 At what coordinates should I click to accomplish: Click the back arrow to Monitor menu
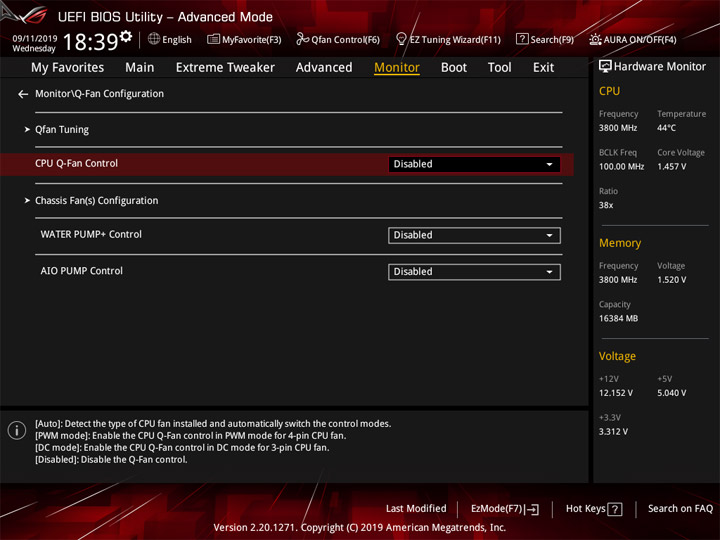pos(23,94)
